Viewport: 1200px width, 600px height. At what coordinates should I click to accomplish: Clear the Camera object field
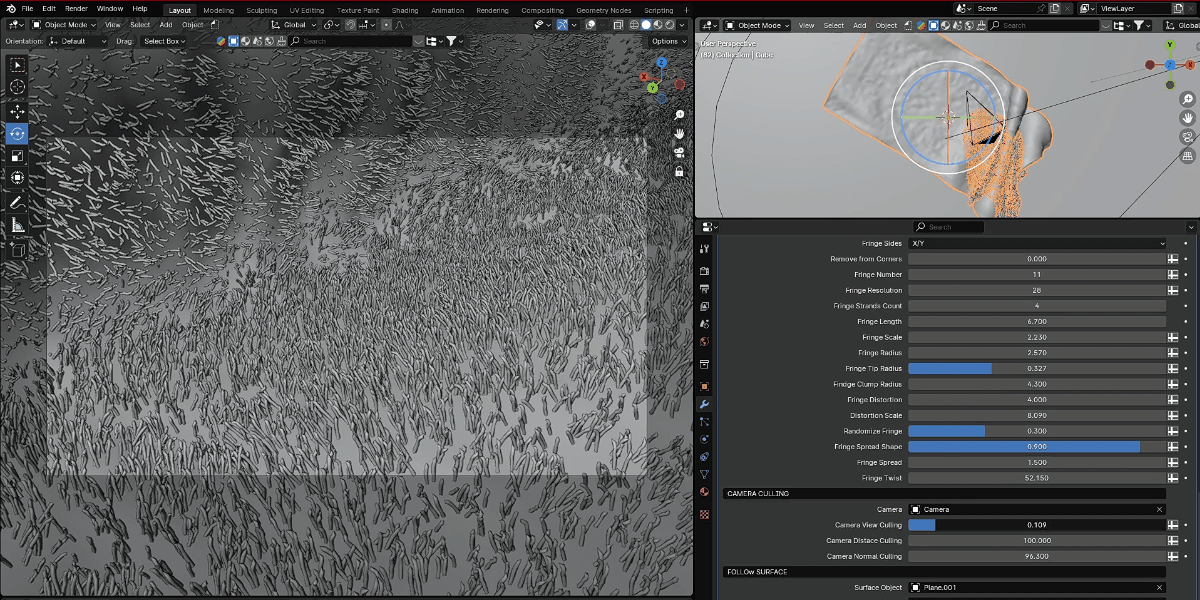pyautogui.click(x=1160, y=509)
